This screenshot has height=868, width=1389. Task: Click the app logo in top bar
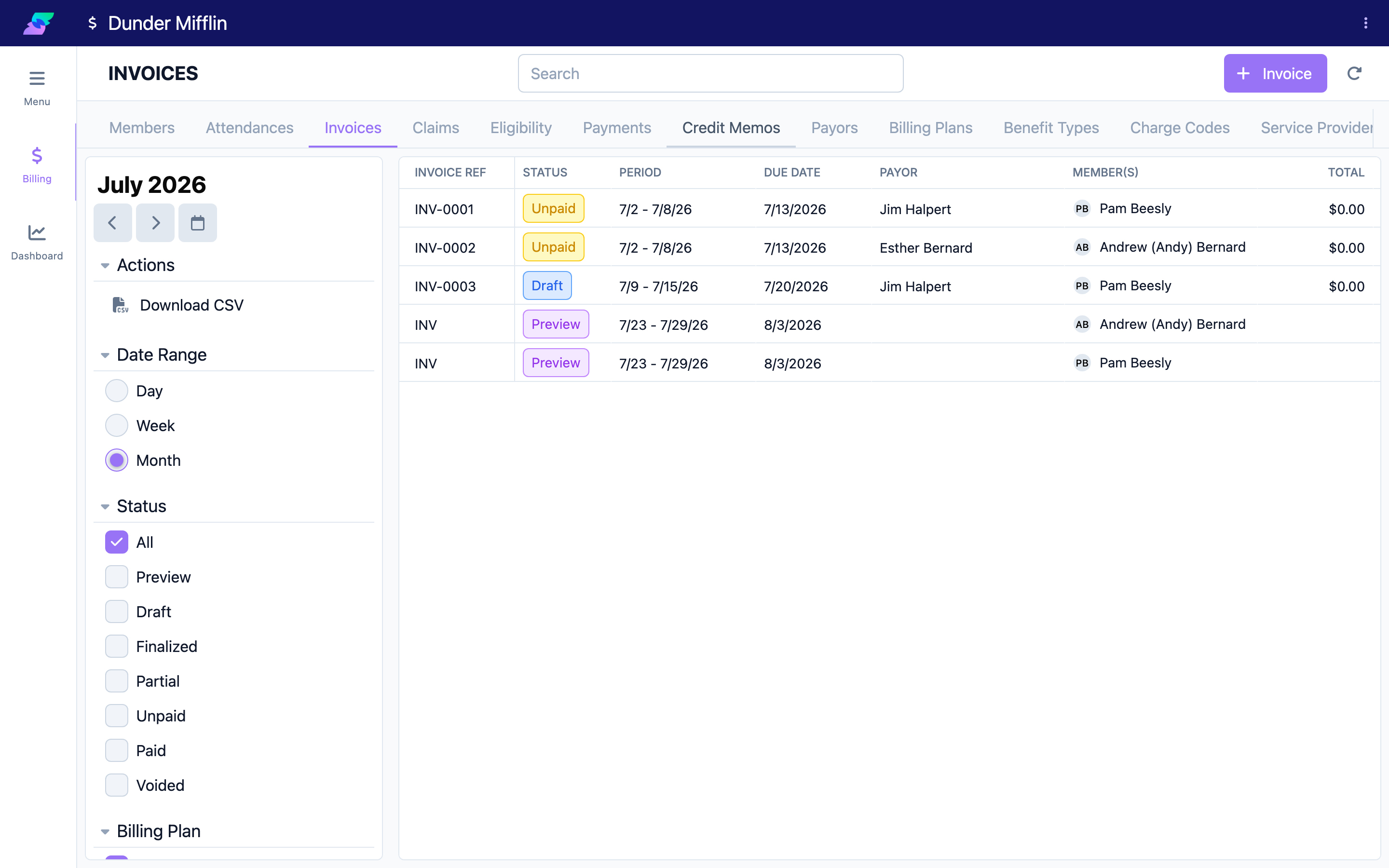point(39,23)
